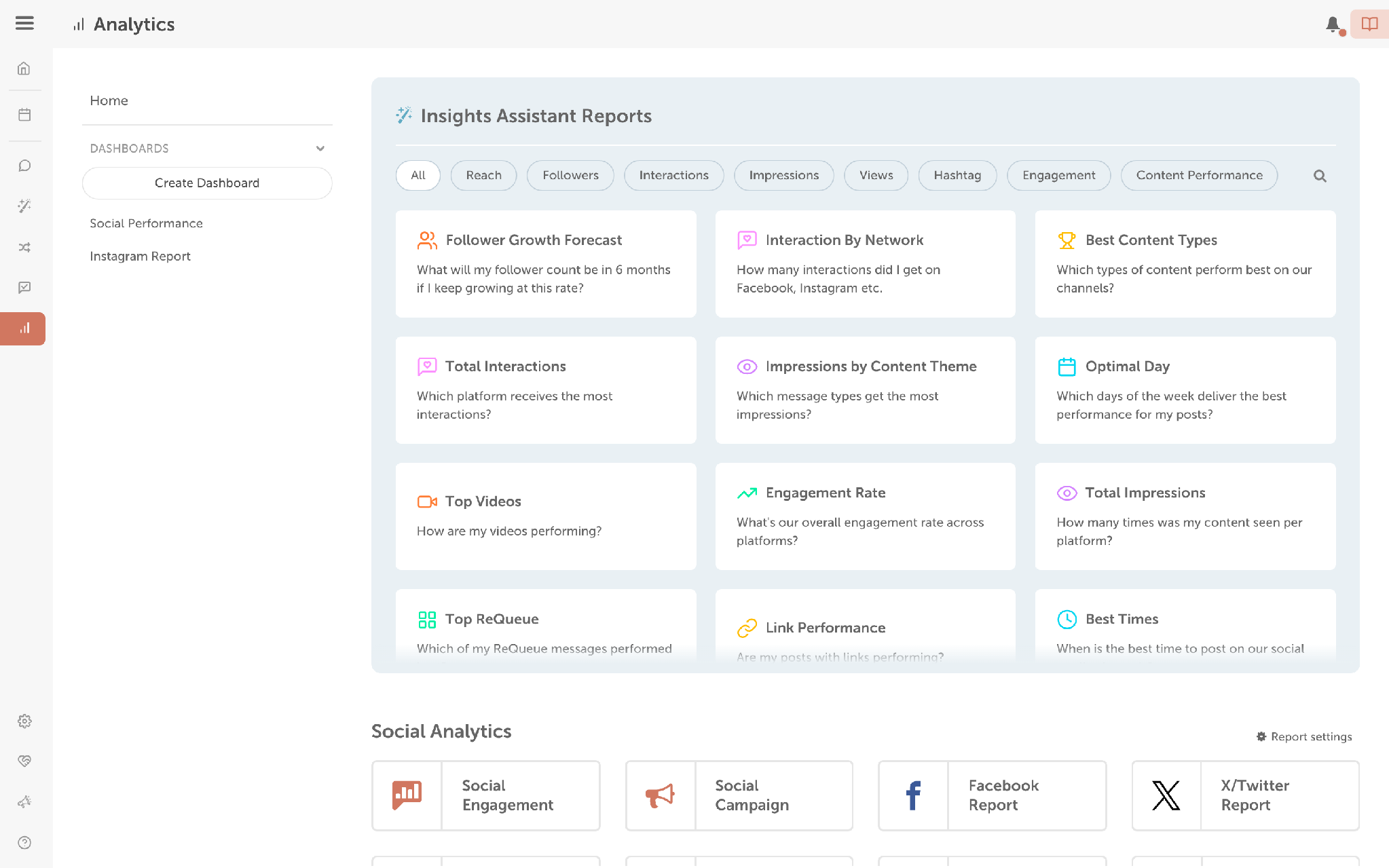Image resolution: width=1389 pixels, height=868 pixels.
Task: Filter reports by Followers
Action: (571, 175)
